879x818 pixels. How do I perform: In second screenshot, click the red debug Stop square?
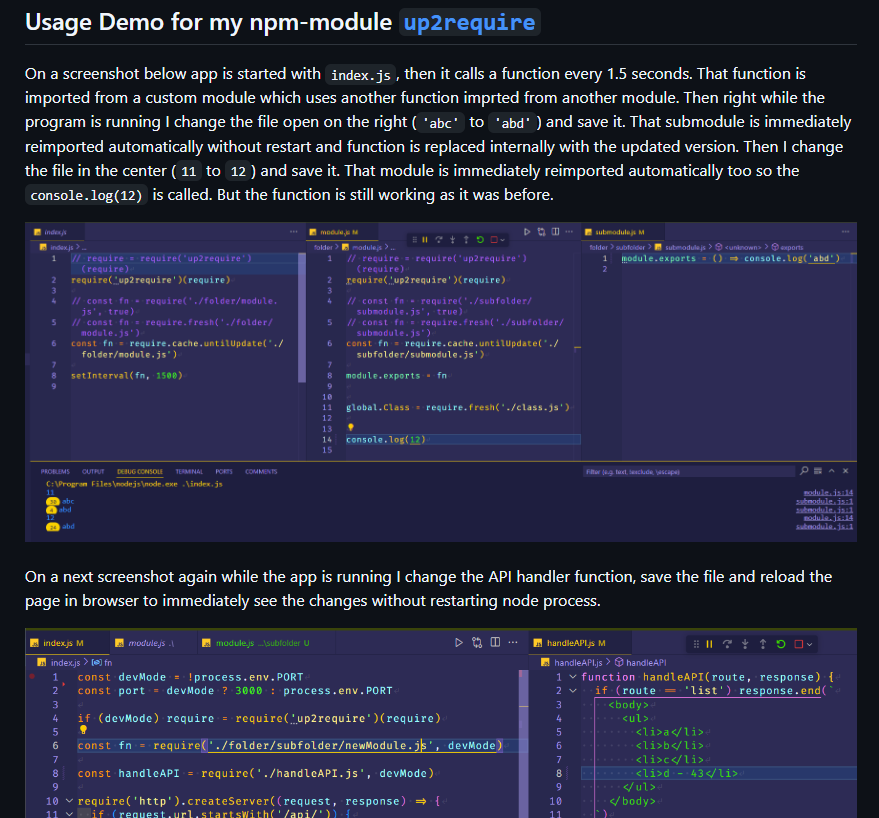[x=799, y=644]
